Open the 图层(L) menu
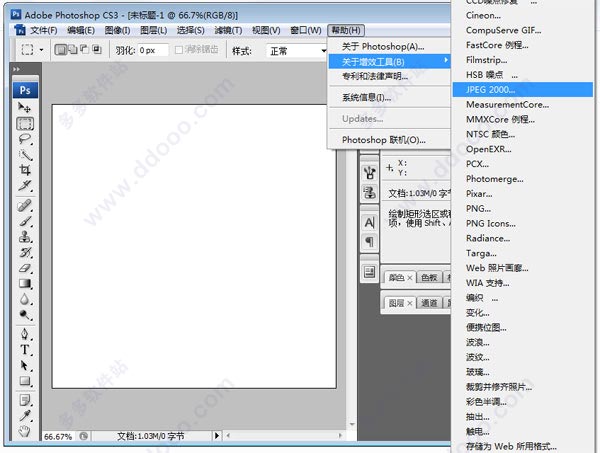Viewport: 600px width, 453px height. 153,30
